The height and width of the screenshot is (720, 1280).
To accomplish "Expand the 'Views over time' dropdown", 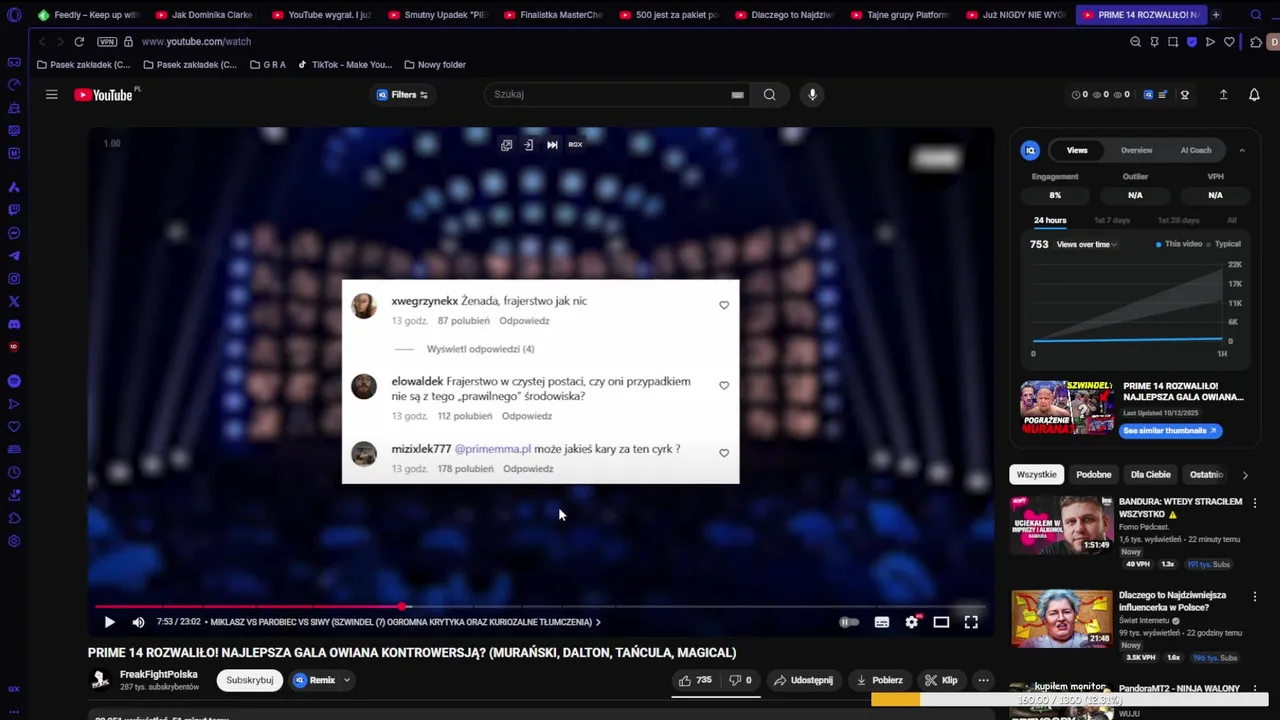I will tap(1088, 245).
